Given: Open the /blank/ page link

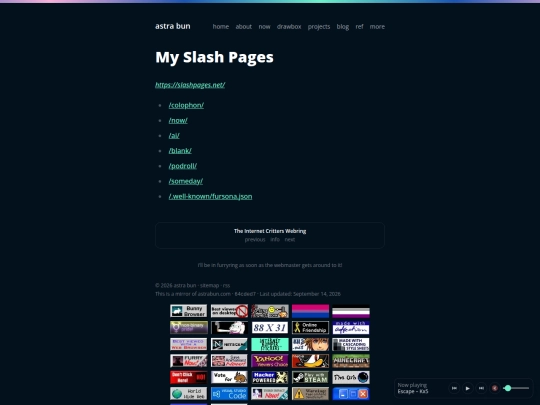Looking at the screenshot, I should click(180, 150).
